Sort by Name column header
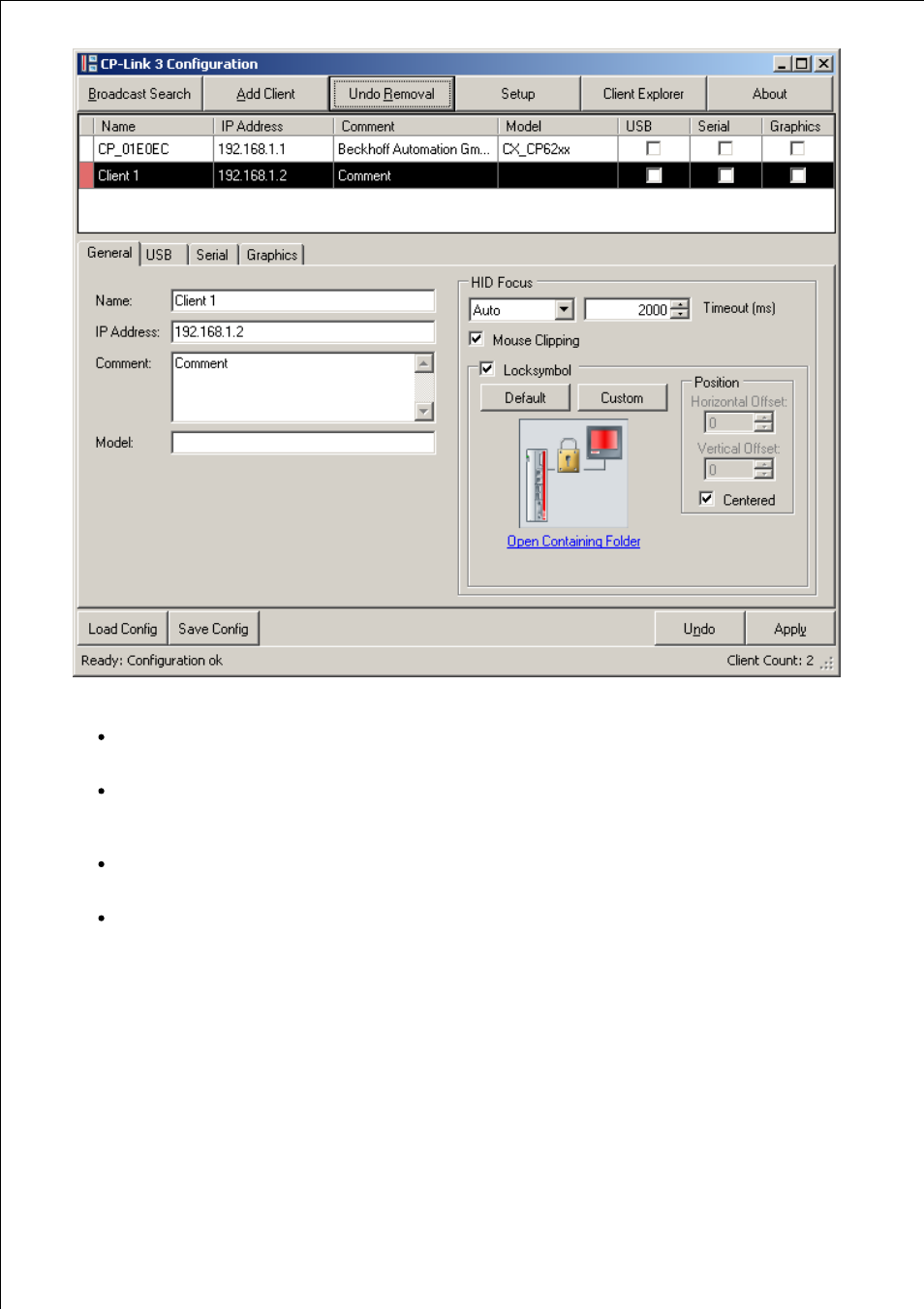The image size is (924, 1309). [153, 126]
